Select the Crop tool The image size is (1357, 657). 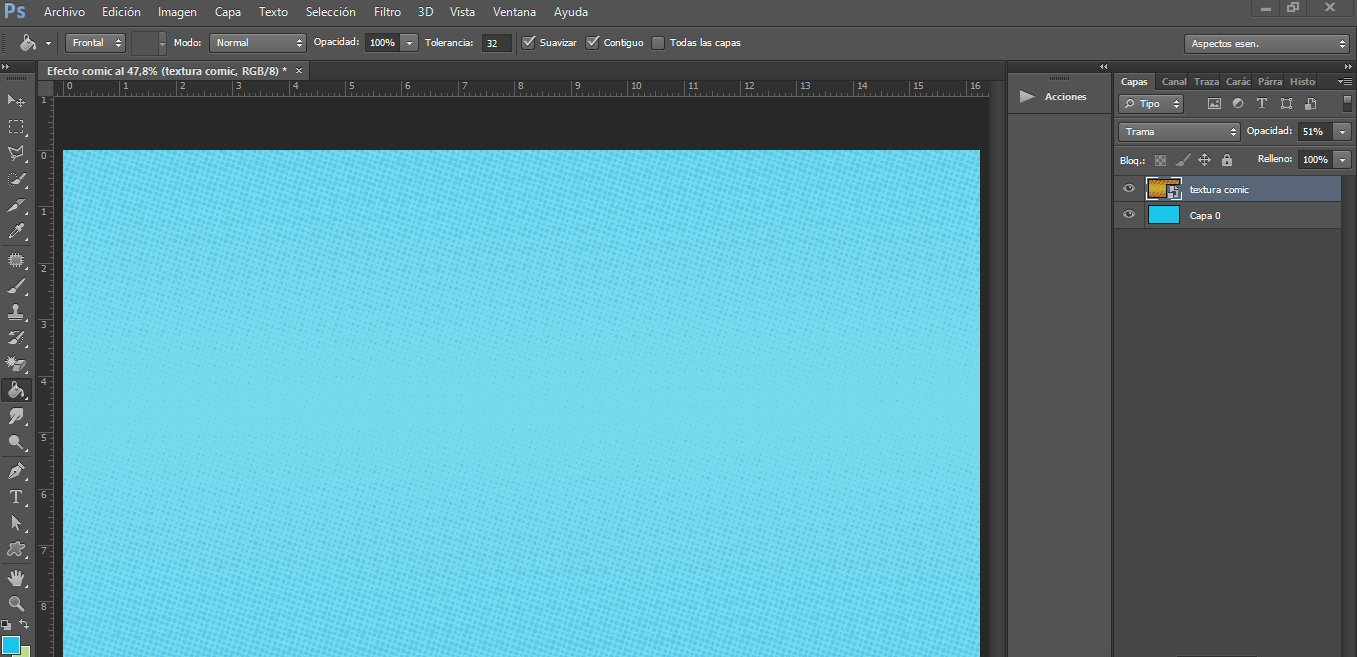(16, 205)
